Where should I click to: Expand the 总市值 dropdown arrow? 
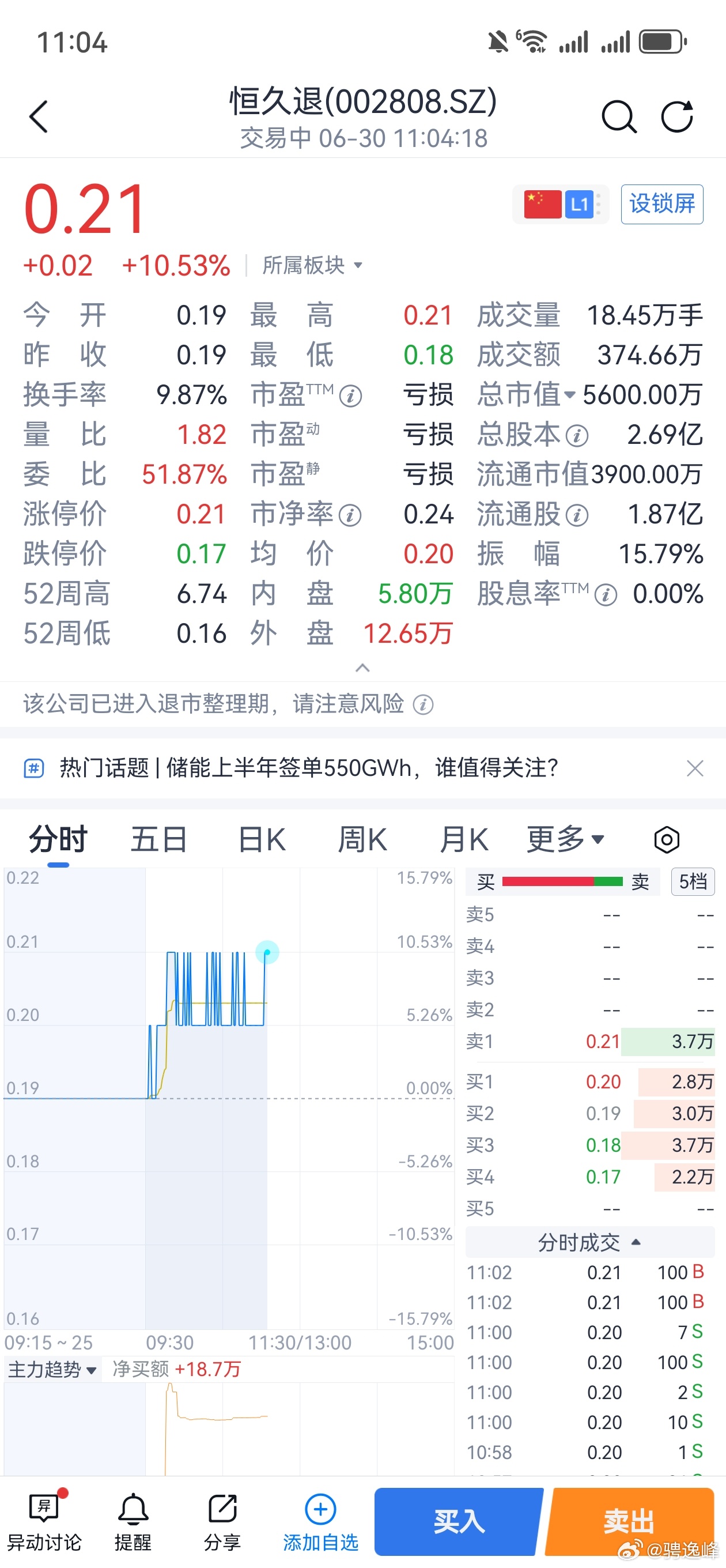pyautogui.click(x=570, y=395)
